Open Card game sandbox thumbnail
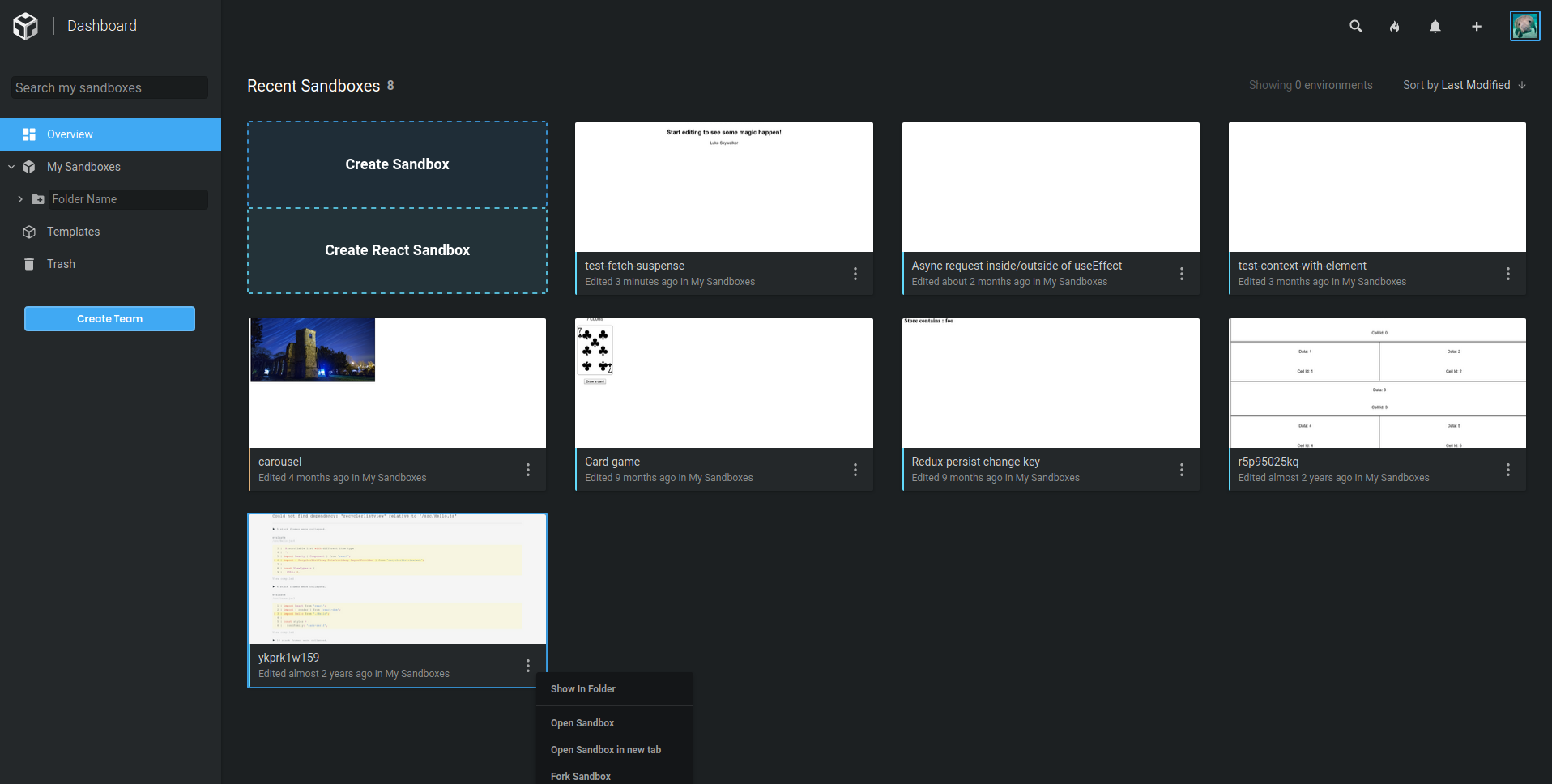The height and width of the screenshot is (784, 1552). click(x=723, y=383)
